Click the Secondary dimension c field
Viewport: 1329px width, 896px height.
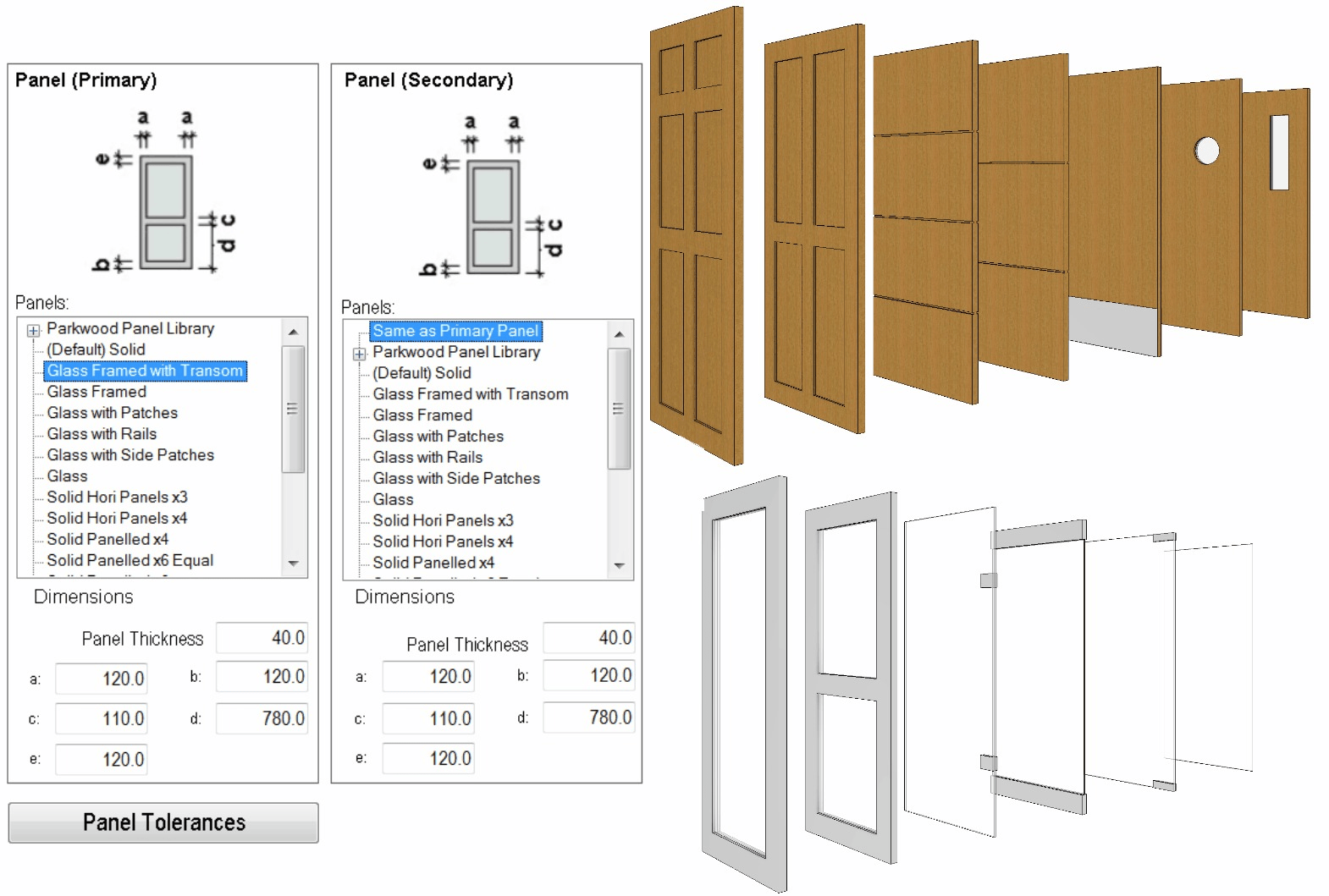pos(427,718)
